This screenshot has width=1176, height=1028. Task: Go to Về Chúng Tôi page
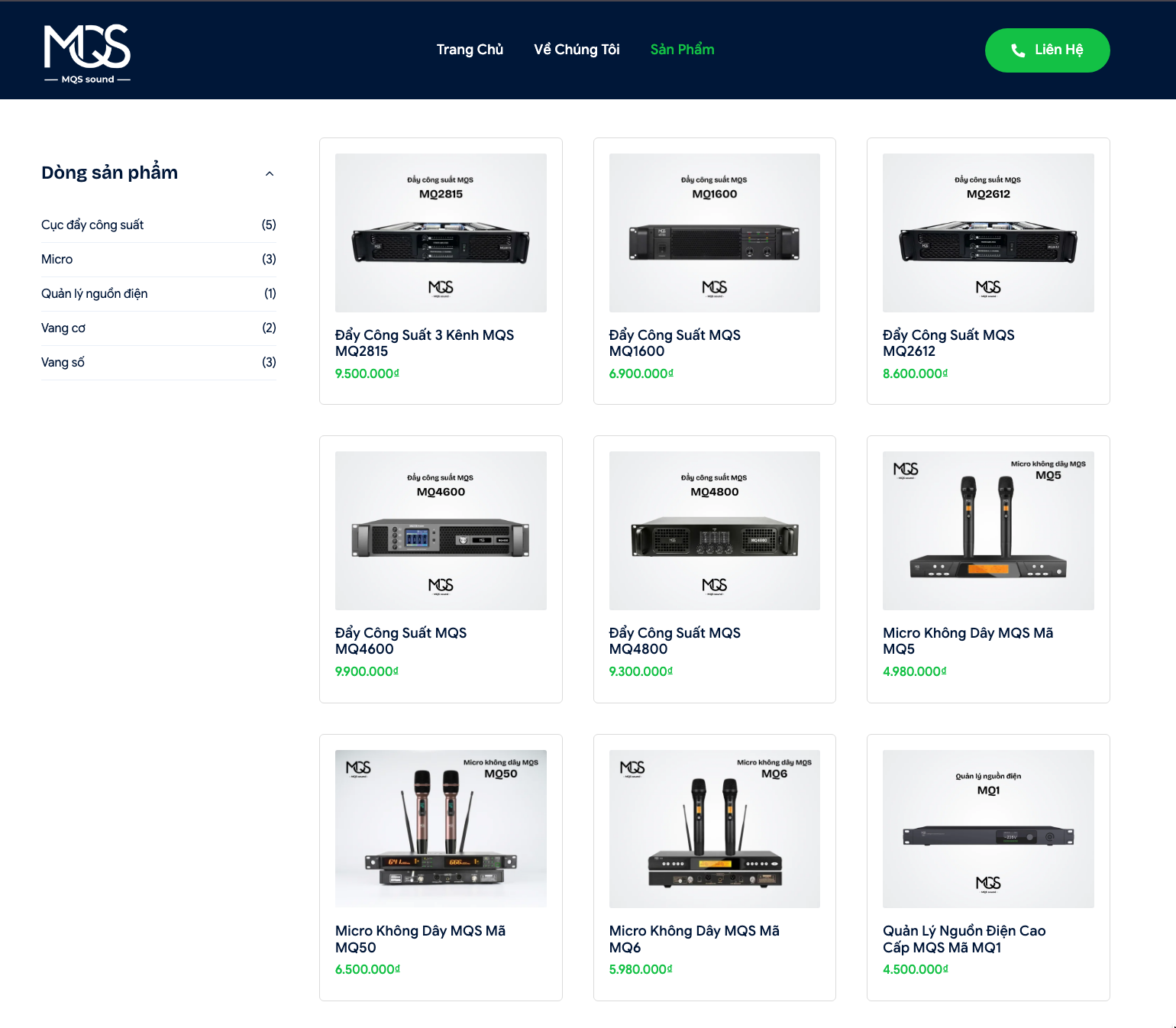click(x=577, y=50)
